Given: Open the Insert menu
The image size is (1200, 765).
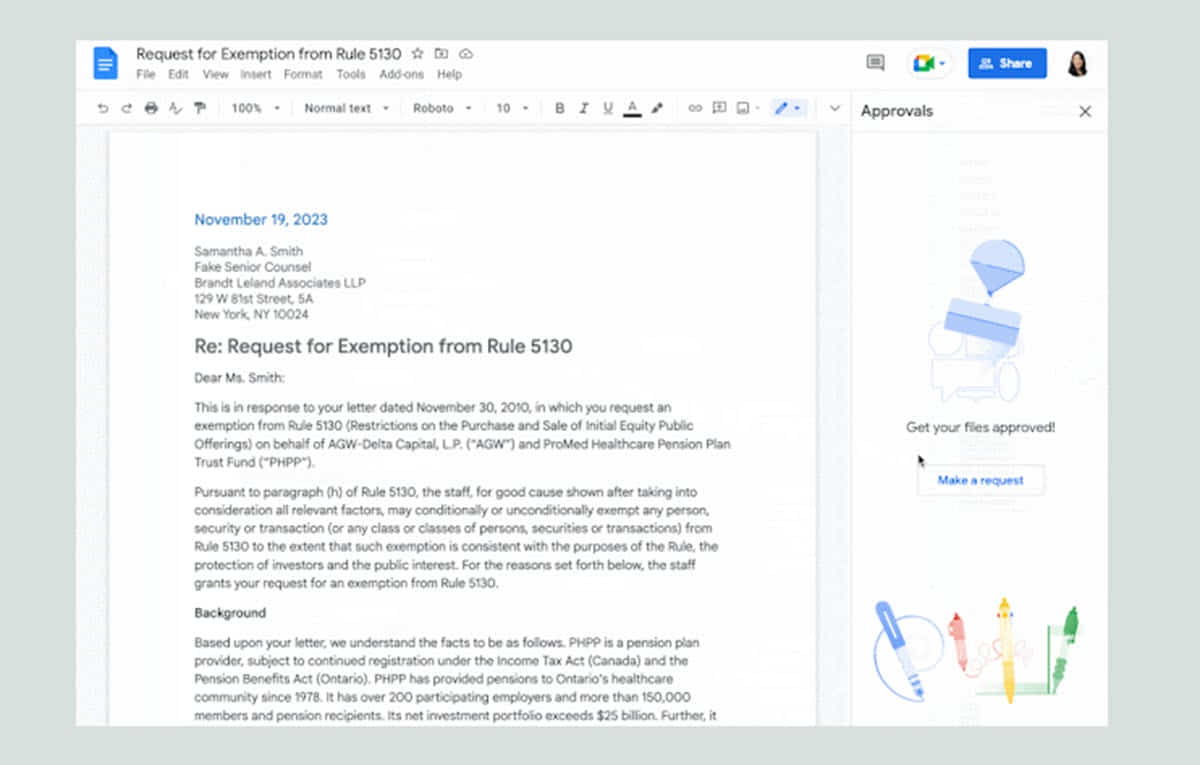Looking at the screenshot, I should [256, 74].
